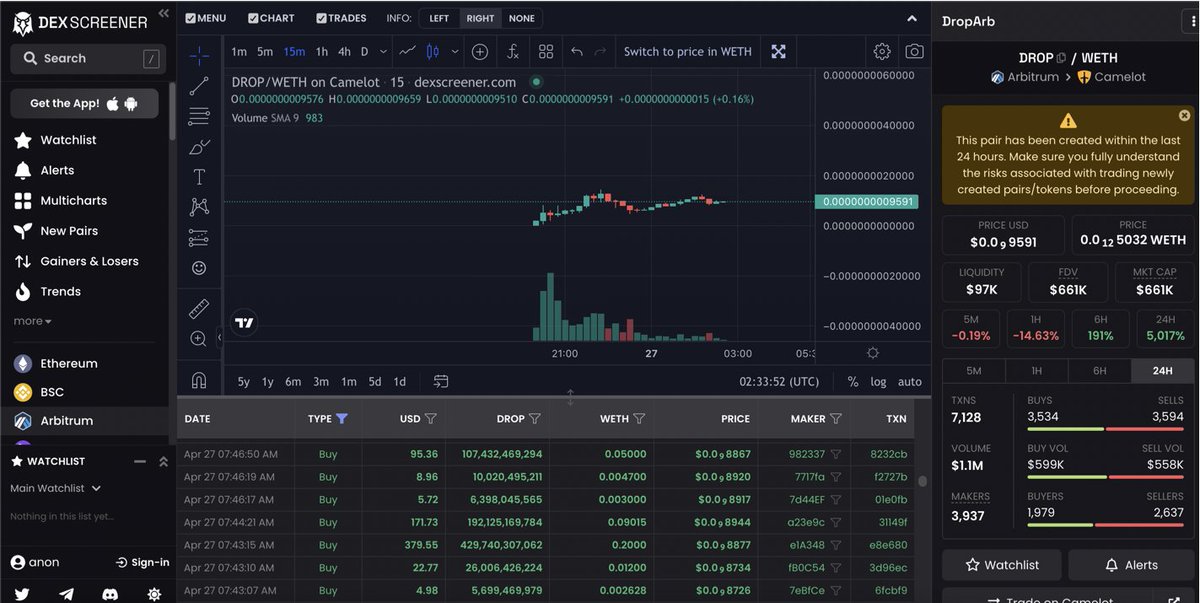Open the indicator templates grid
This screenshot has width=1200, height=603.
[546, 51]
